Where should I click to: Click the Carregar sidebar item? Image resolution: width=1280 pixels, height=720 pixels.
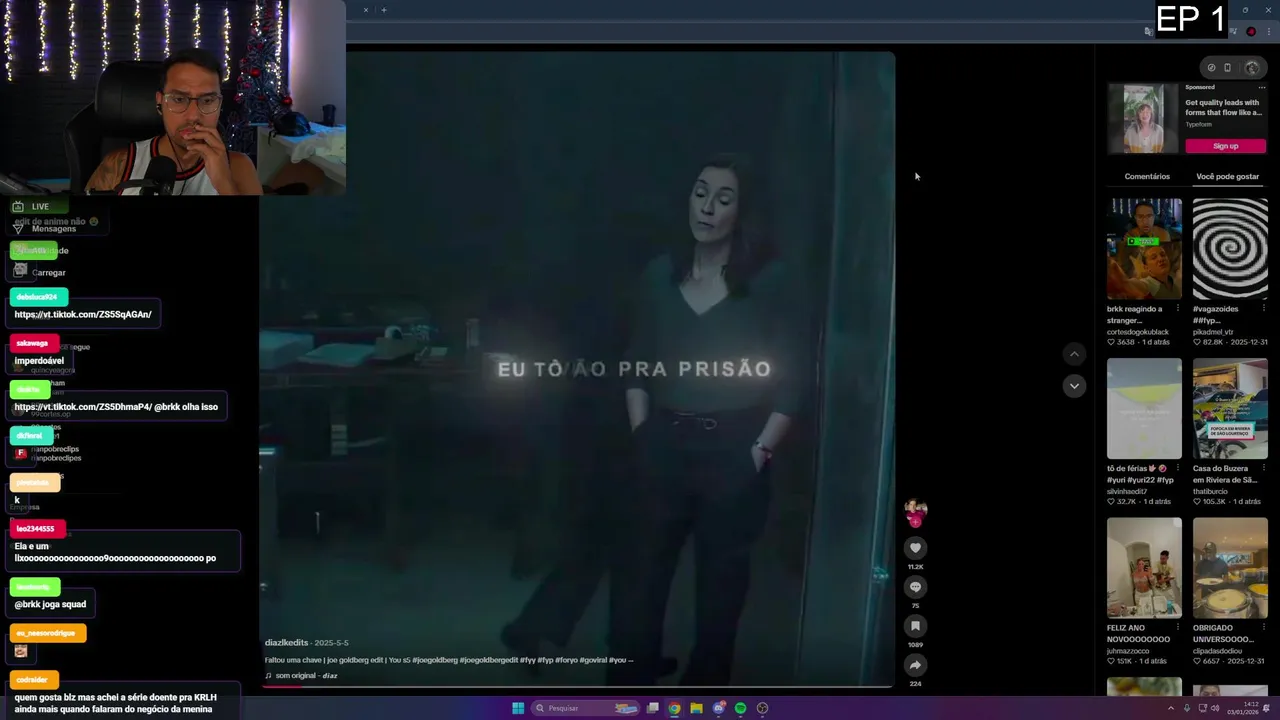point(48,273)
